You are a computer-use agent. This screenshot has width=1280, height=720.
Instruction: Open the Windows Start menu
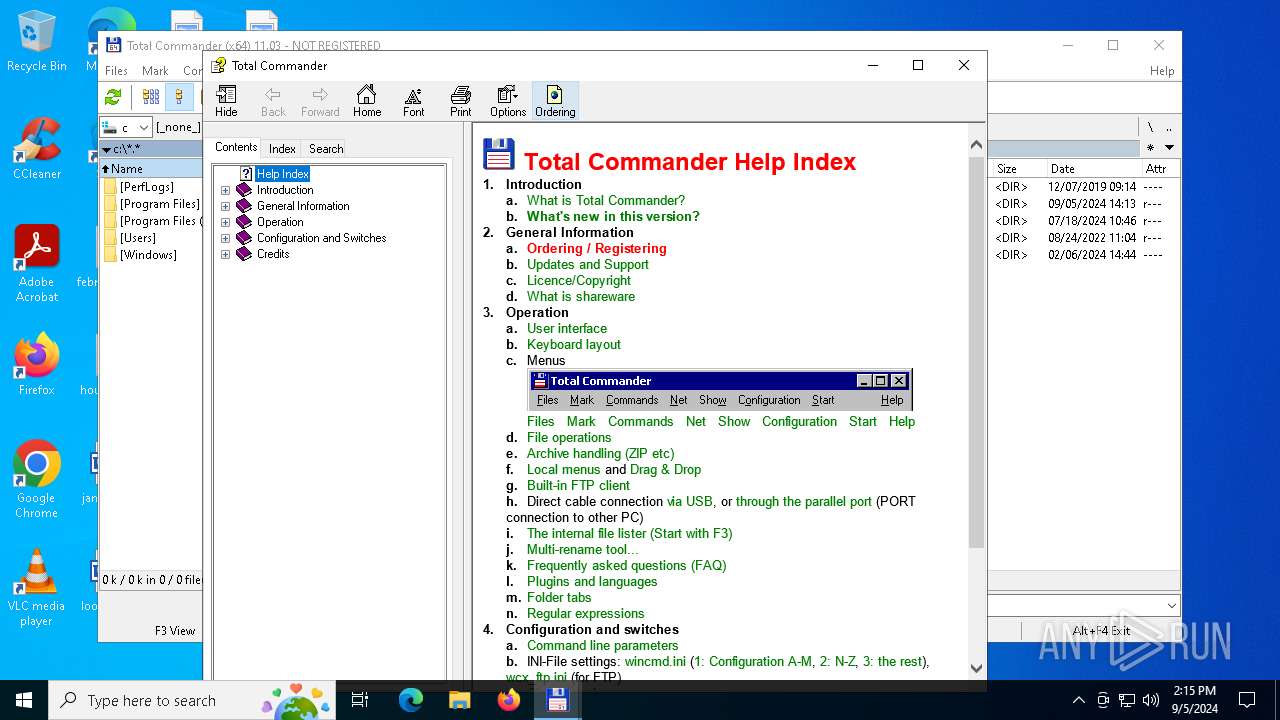24,700
